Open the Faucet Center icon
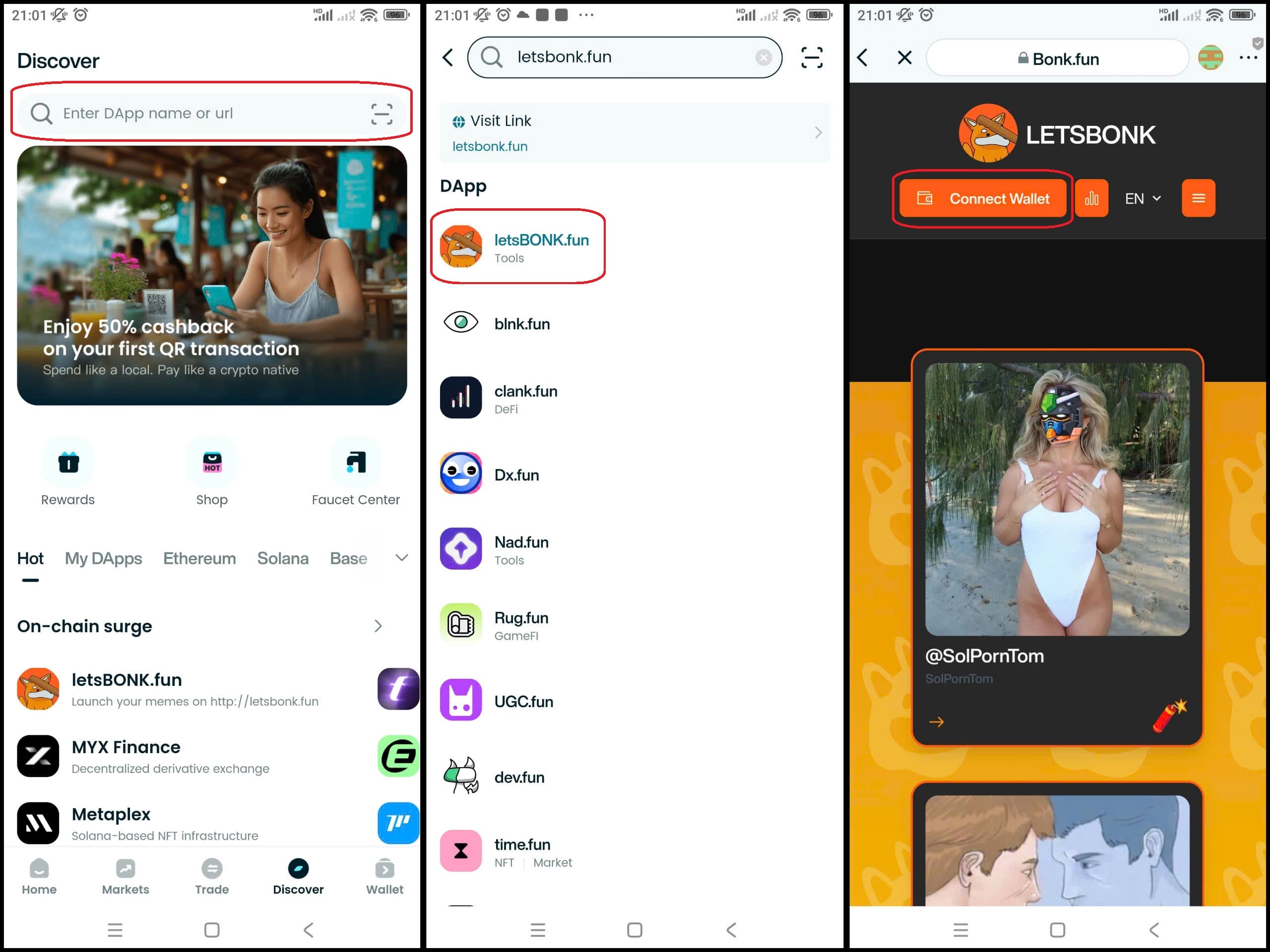 pos(356,462)
